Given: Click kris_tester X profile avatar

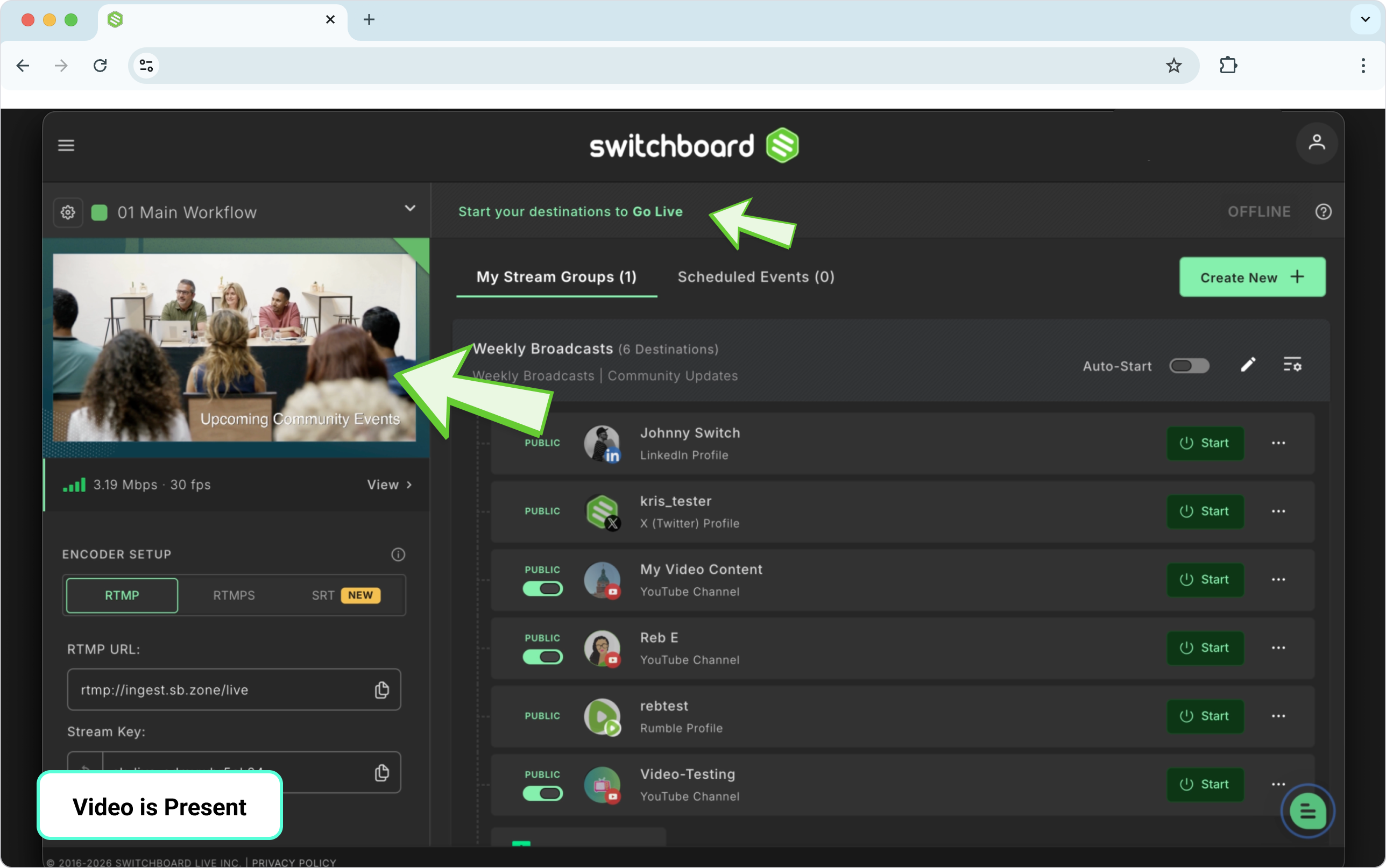Looking at the screenshot, I should tap(602, 511).
